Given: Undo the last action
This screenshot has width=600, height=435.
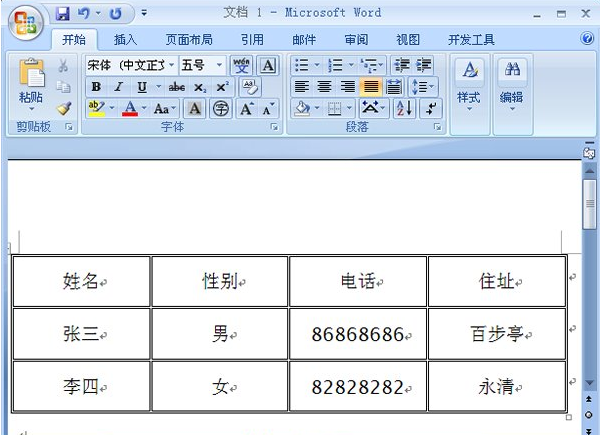Looking at the screenshot, I should click(84, 14).
